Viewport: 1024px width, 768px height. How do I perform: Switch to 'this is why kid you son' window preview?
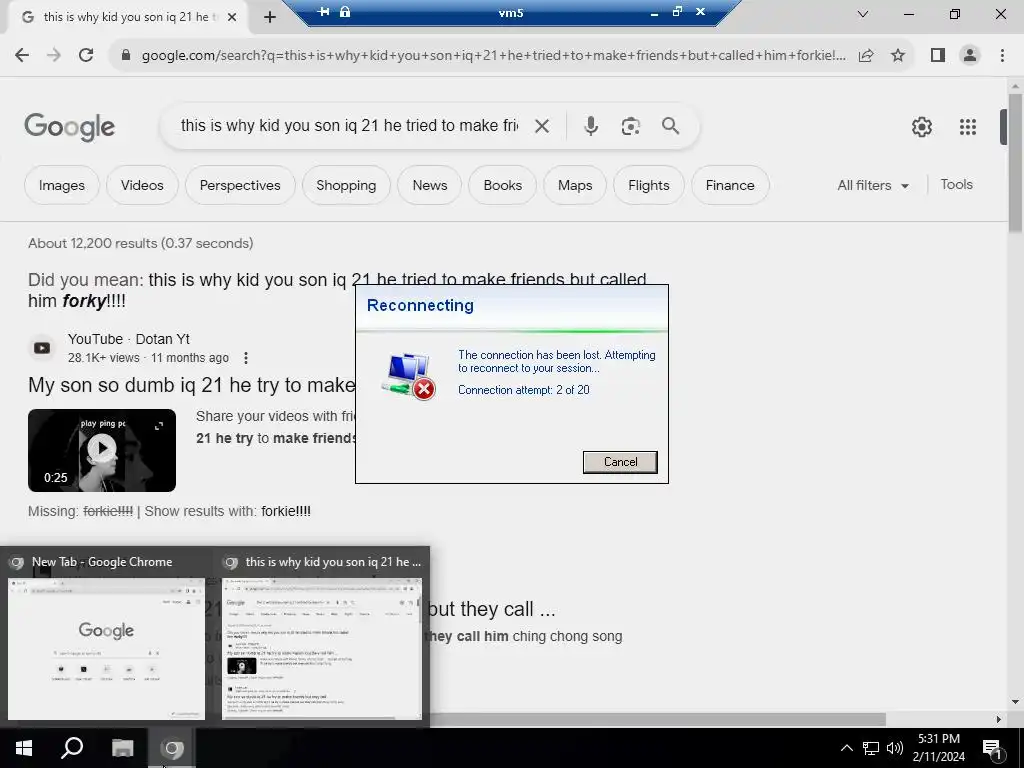(322, 638)
